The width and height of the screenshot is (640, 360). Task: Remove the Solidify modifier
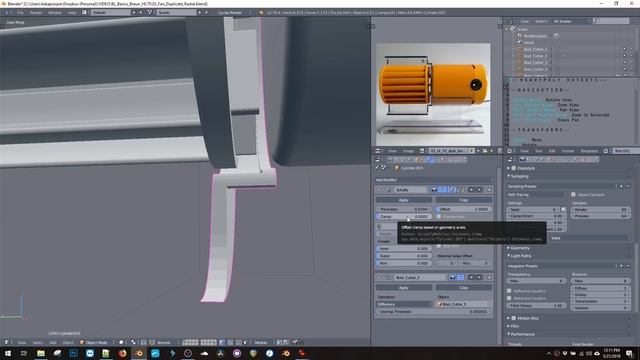[489, 190]
